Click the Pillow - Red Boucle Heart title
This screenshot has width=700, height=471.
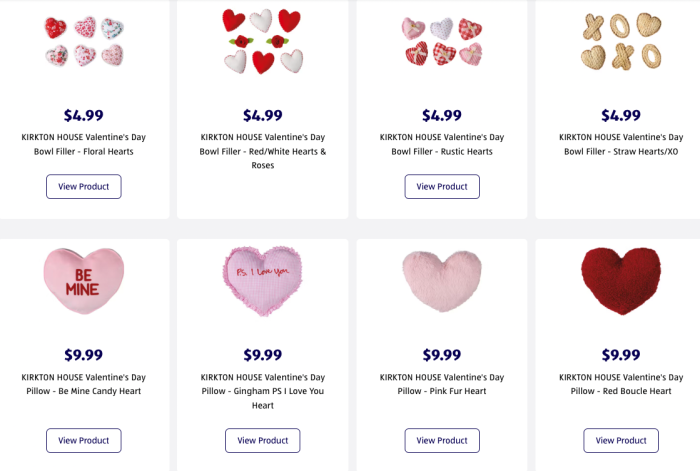[x=621, y=384]
